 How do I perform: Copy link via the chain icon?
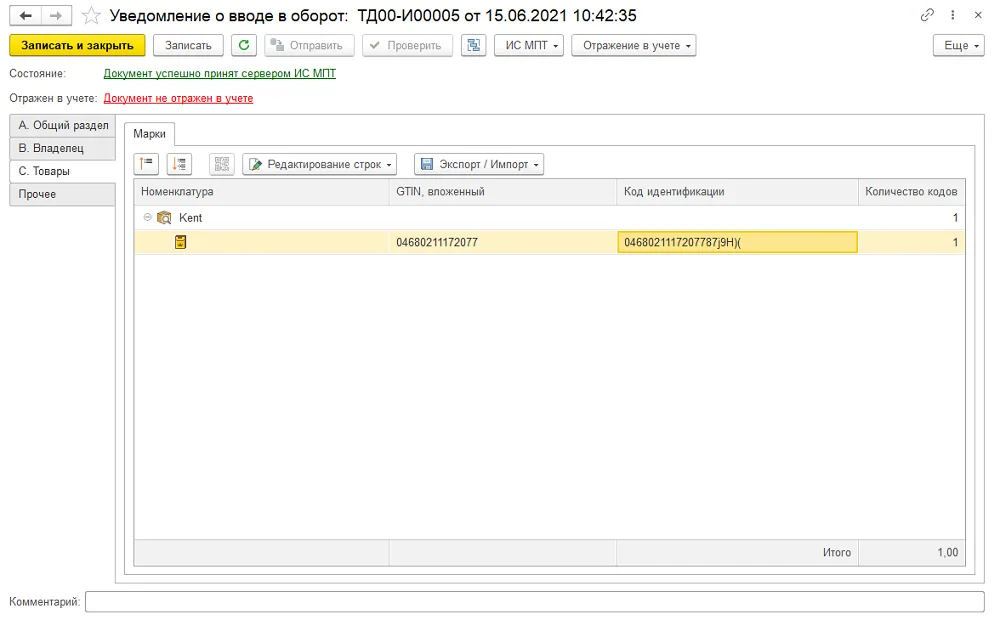pyautogui.click(x=927, y=15)
